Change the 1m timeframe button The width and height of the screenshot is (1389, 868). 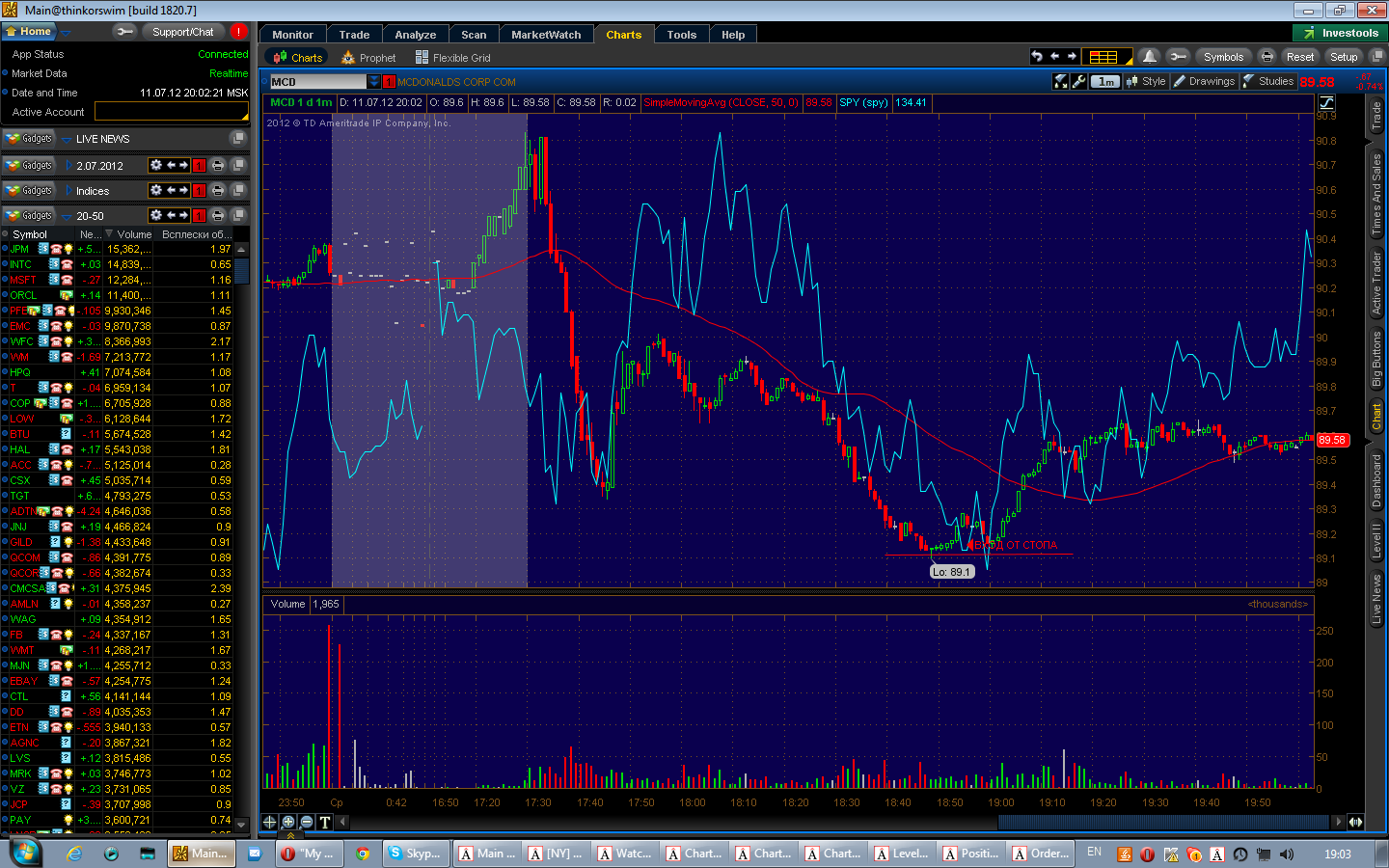point(1106,82)
